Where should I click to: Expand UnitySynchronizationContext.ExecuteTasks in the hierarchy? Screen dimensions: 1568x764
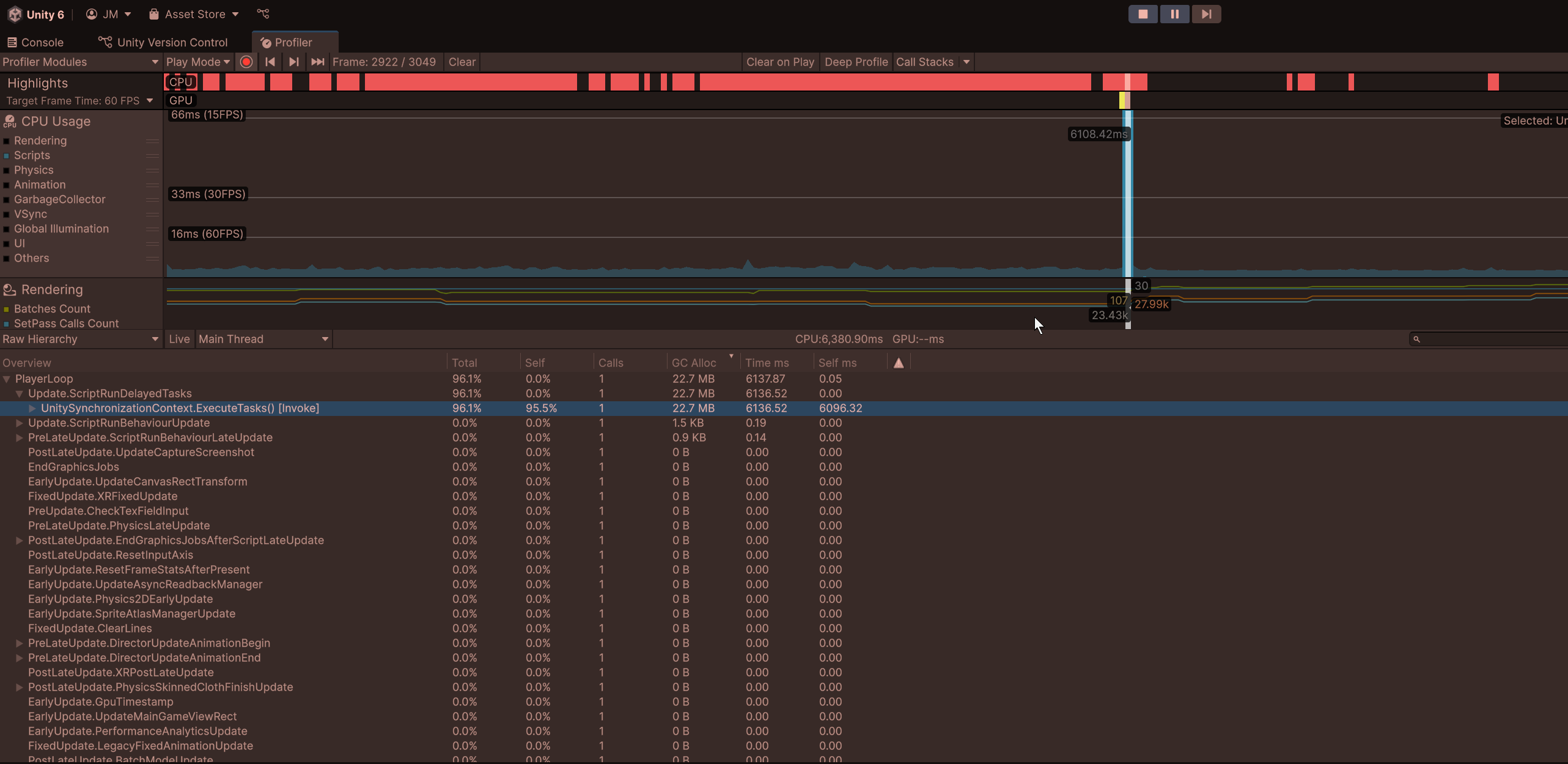click(x=31, y=408)
